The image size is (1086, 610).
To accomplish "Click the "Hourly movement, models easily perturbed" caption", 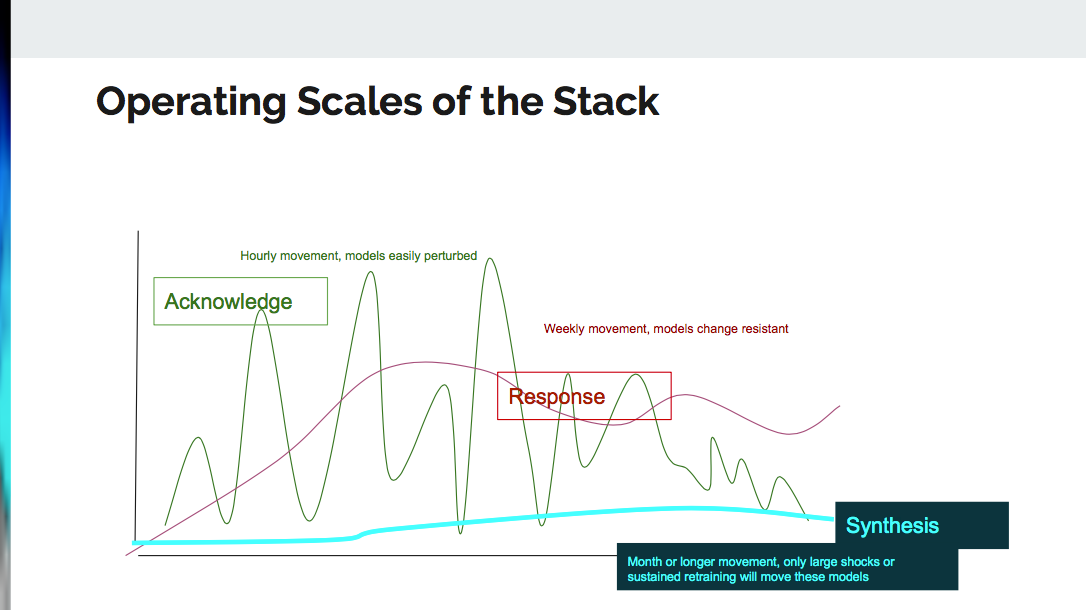I will click(x=358, y=256).
